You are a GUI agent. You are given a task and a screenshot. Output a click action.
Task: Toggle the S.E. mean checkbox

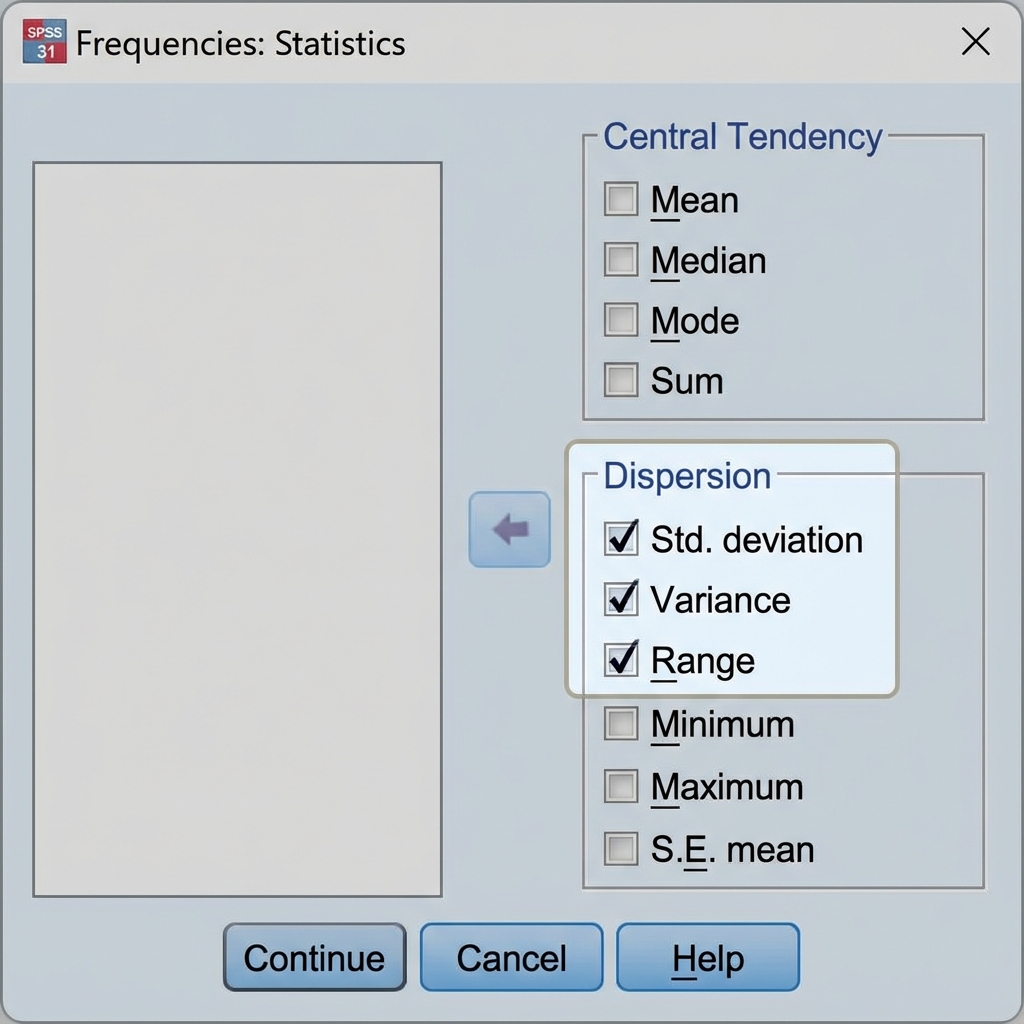pos(621,849)
